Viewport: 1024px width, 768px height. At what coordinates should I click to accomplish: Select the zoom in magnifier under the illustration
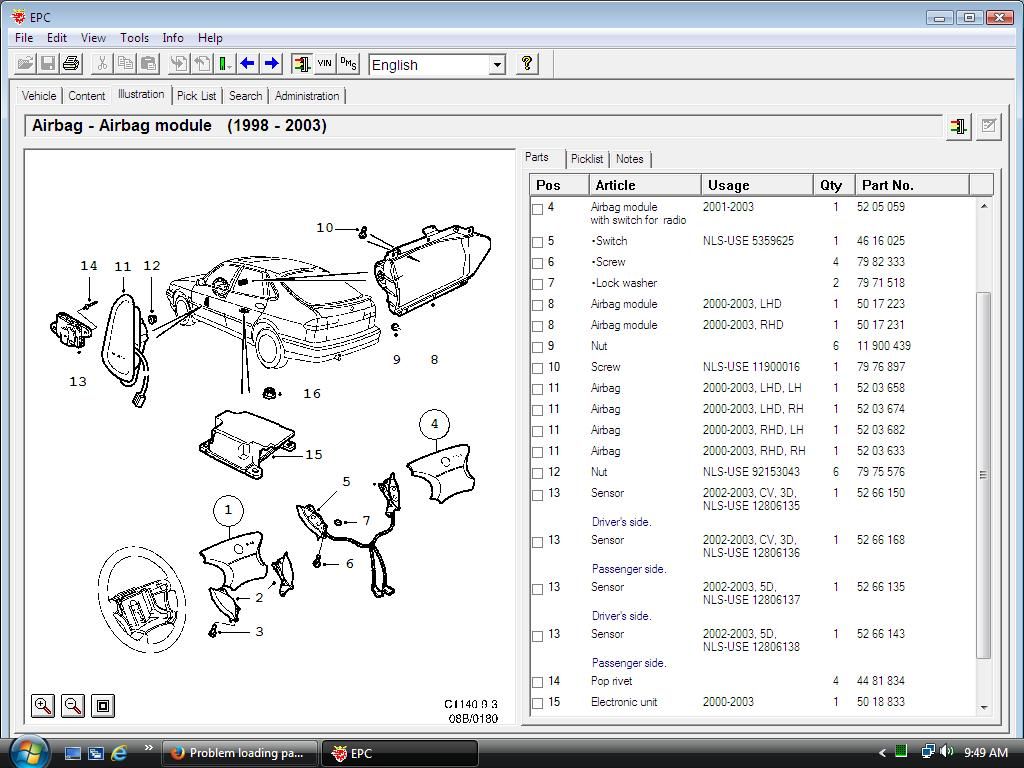click(42, 705)
